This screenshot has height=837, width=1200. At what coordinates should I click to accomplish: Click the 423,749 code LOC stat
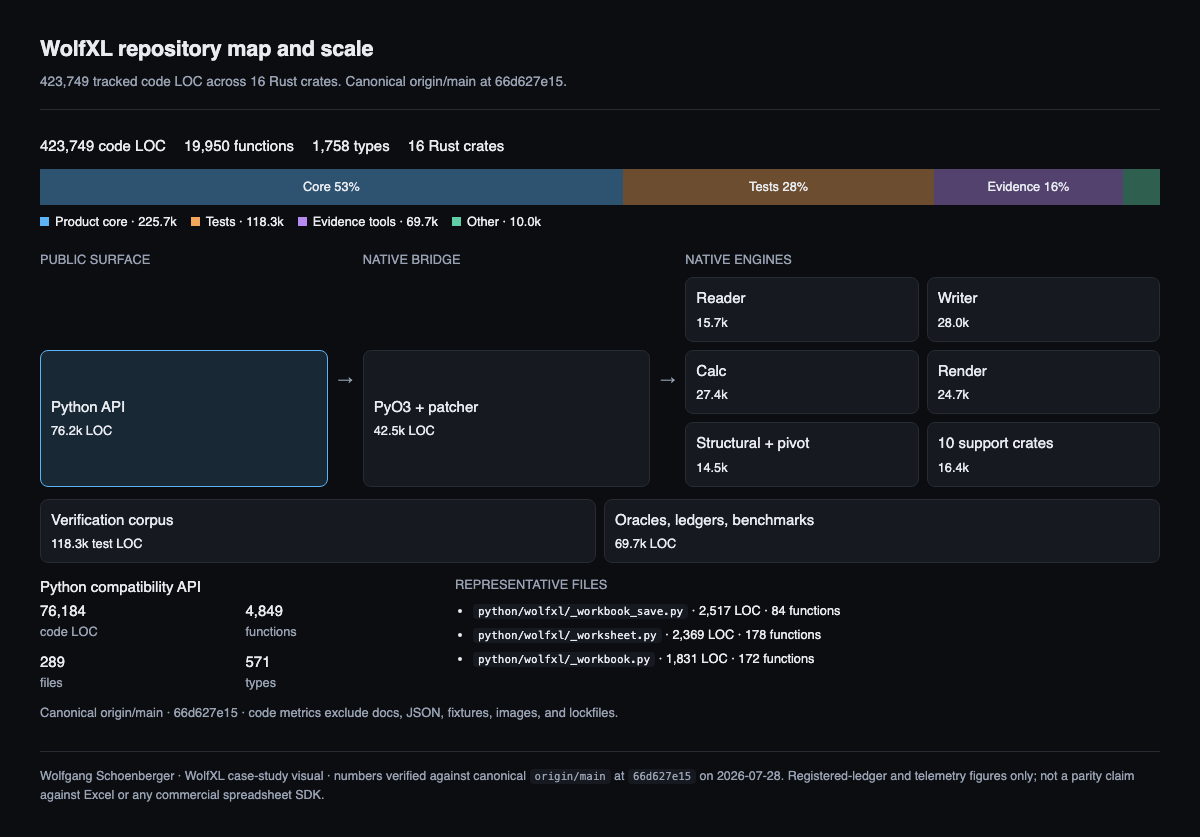(x=103, y=146)
